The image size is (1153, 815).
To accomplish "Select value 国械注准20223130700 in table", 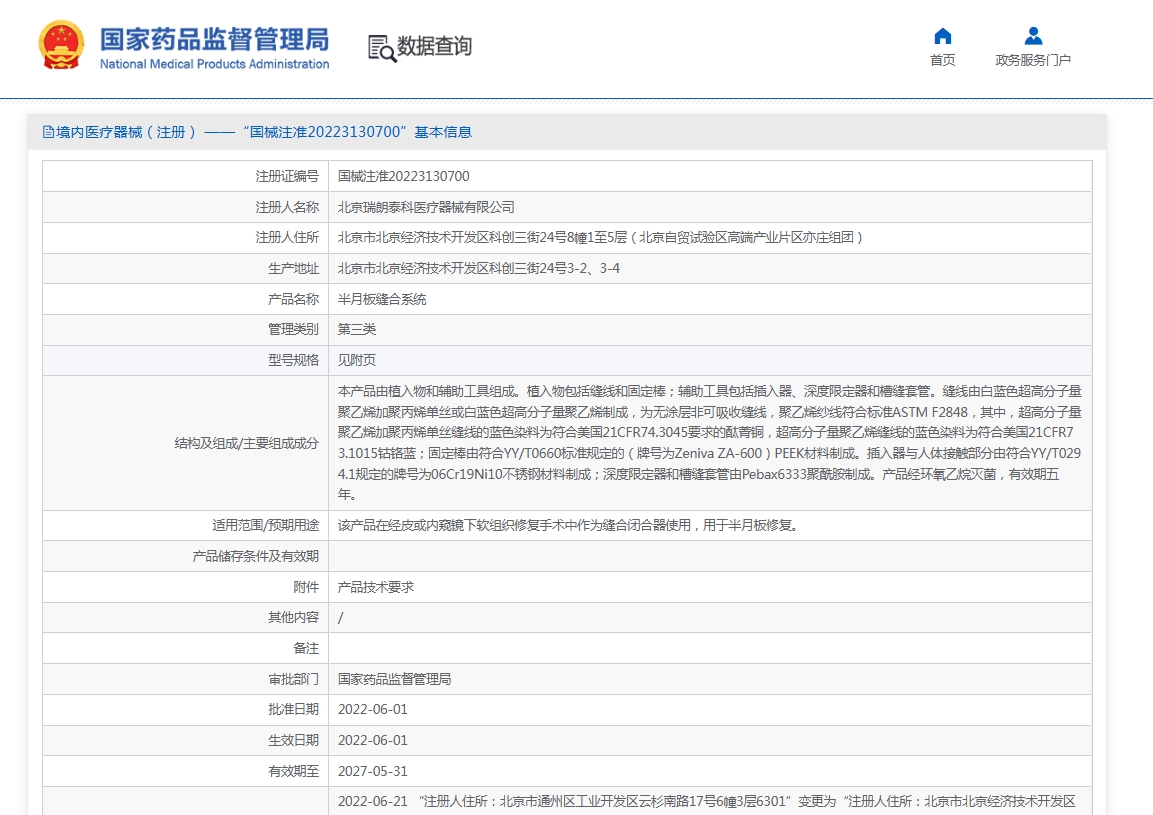I will pyautogui.click(x=404, y=177).
